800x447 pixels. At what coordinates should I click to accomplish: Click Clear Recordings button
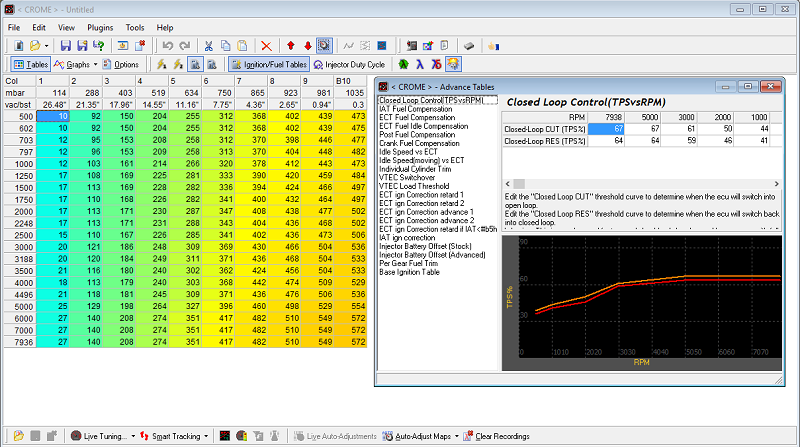pyautogui.click(x=496, y=436)
